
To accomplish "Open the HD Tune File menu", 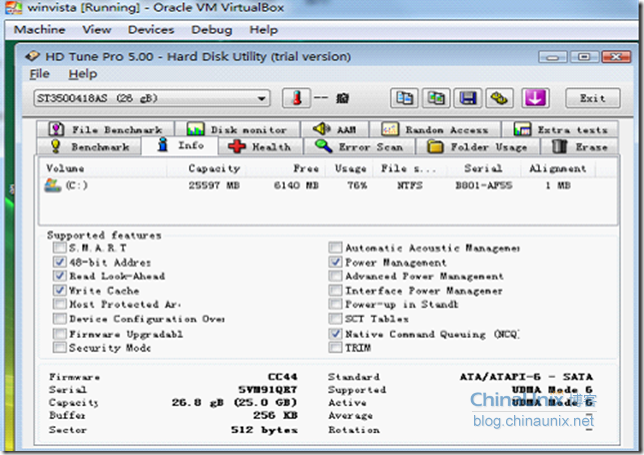I will click(39, 74).
